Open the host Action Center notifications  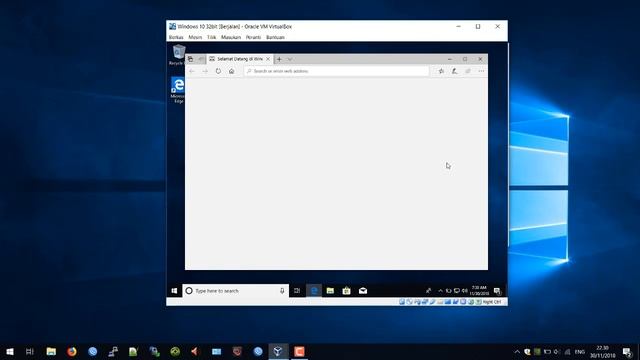628,351
